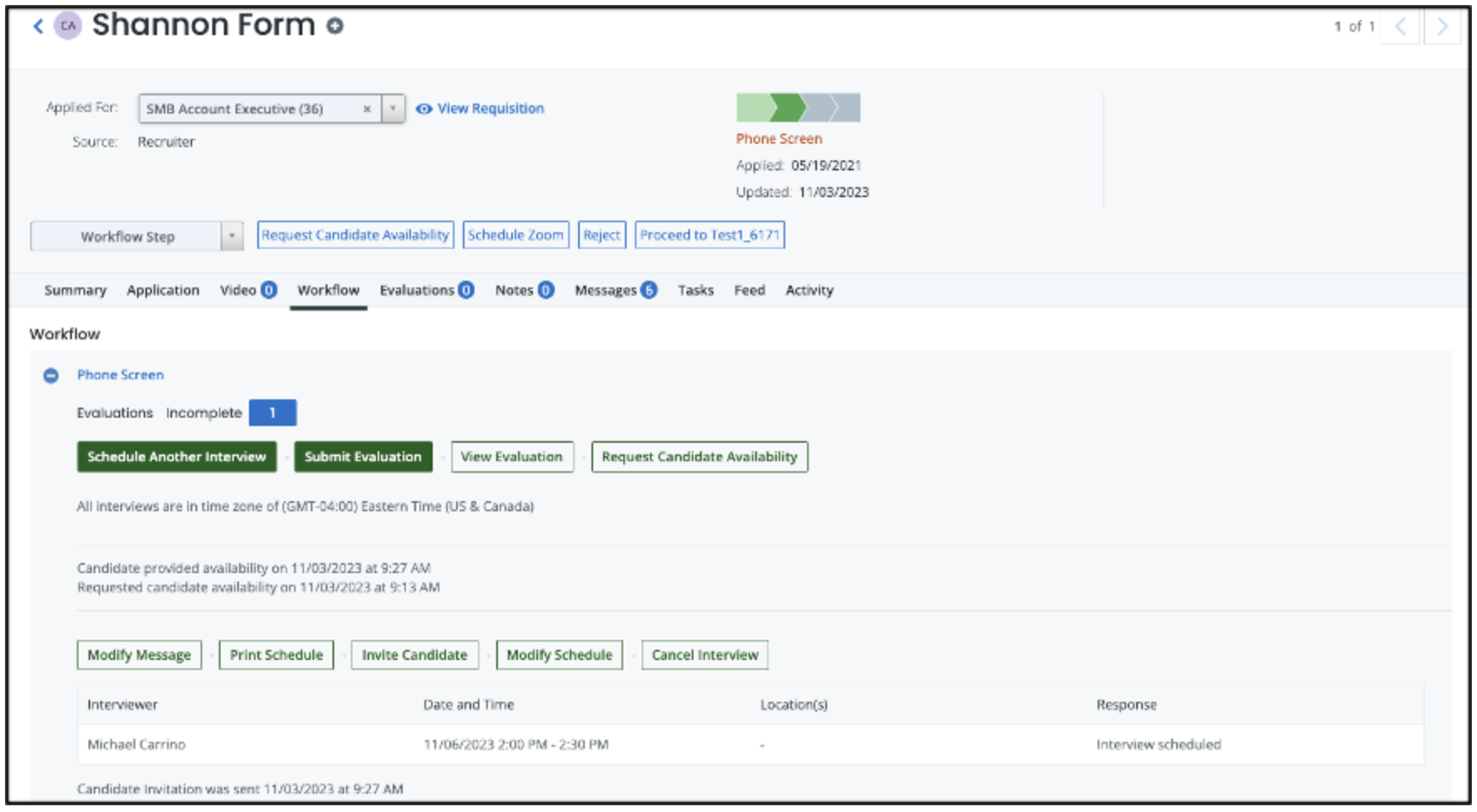Switch to the Summary tab
The width and height of the screenshot is (1477, 812).
click(x=75, y=290)
